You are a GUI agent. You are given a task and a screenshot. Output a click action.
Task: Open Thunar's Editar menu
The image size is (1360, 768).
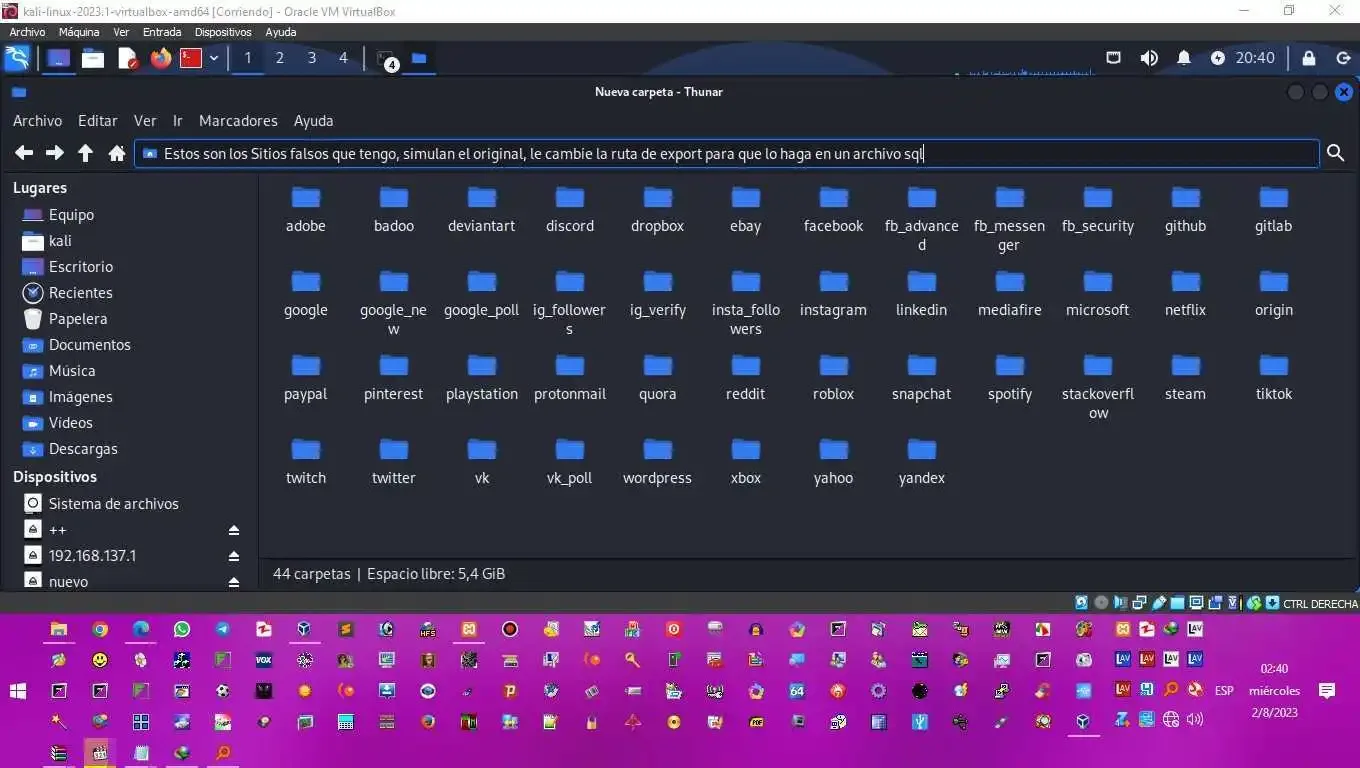[x=98, y=121]
